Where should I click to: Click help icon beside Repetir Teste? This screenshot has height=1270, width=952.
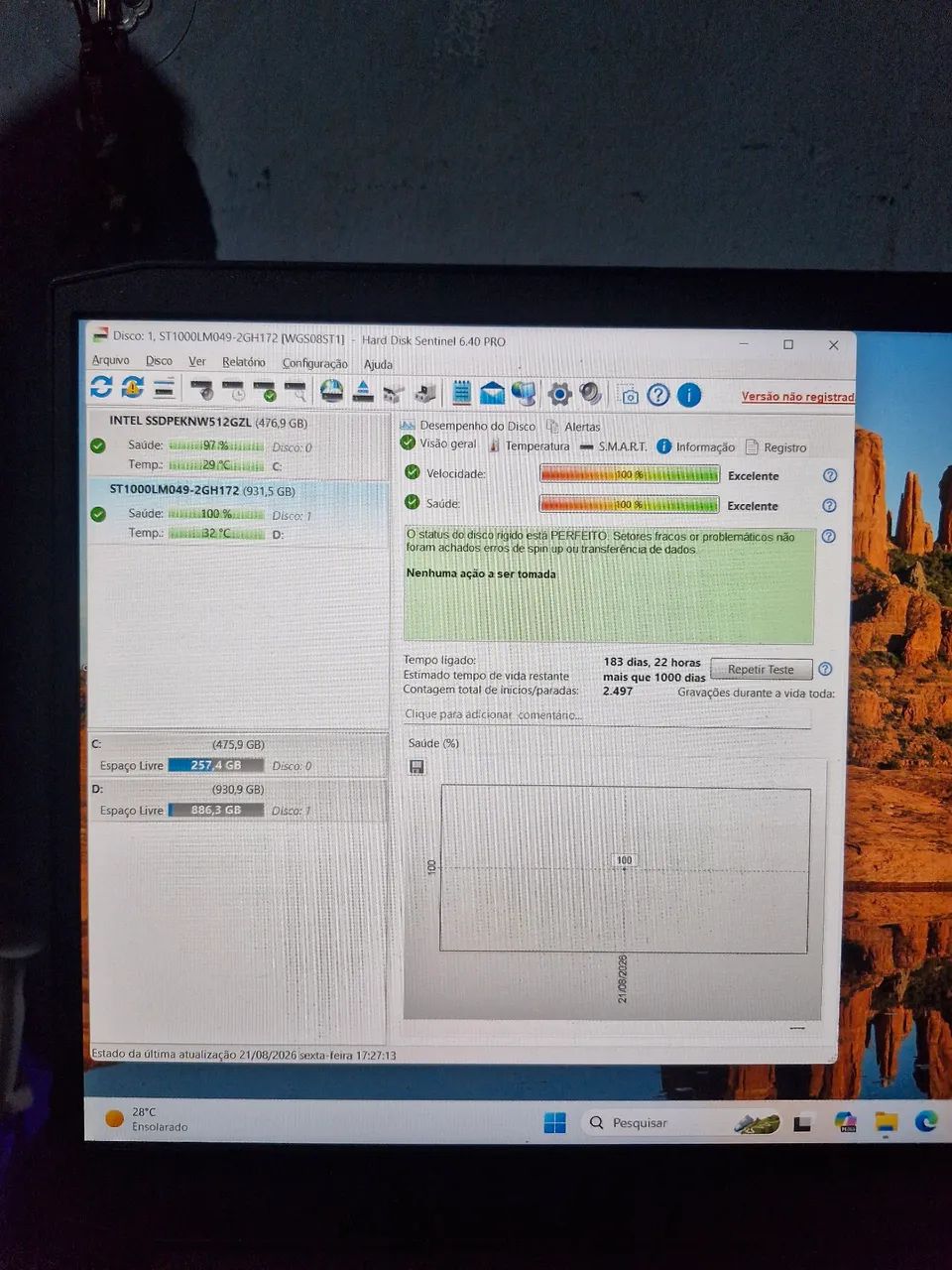[825, 670]
